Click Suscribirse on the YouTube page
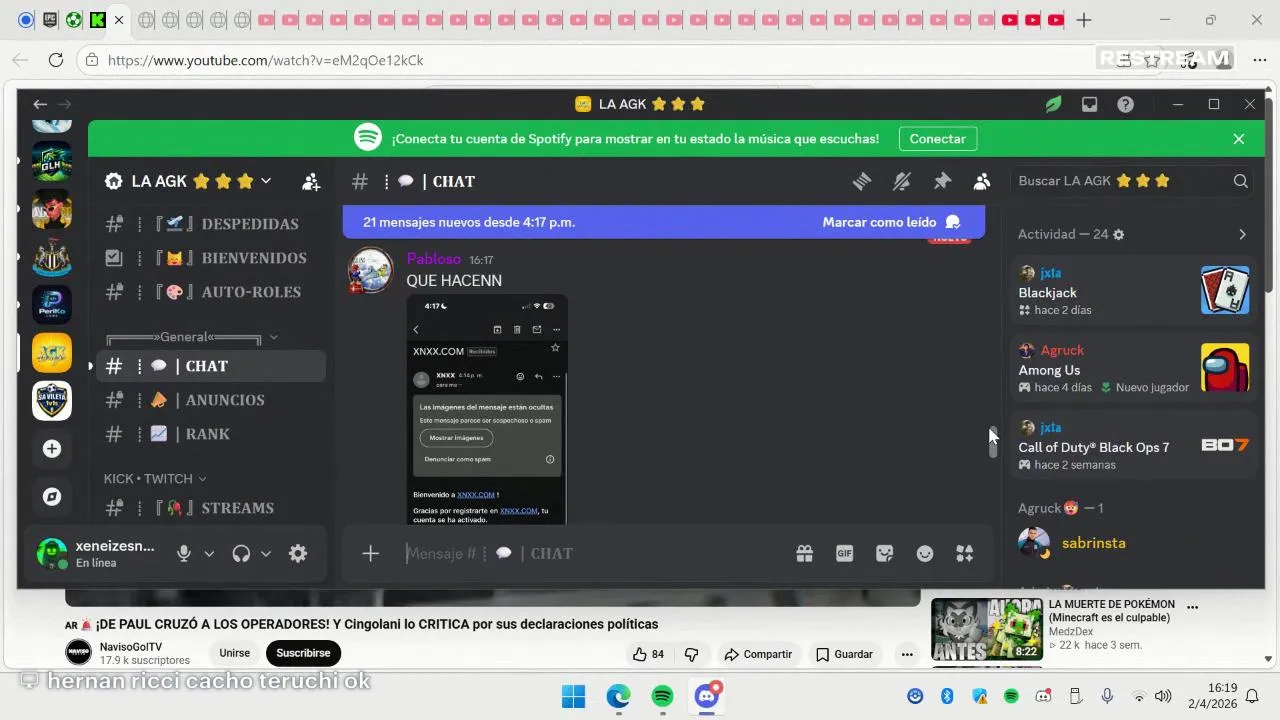This screenshot has width=1280, height=720. click(303, 653)
